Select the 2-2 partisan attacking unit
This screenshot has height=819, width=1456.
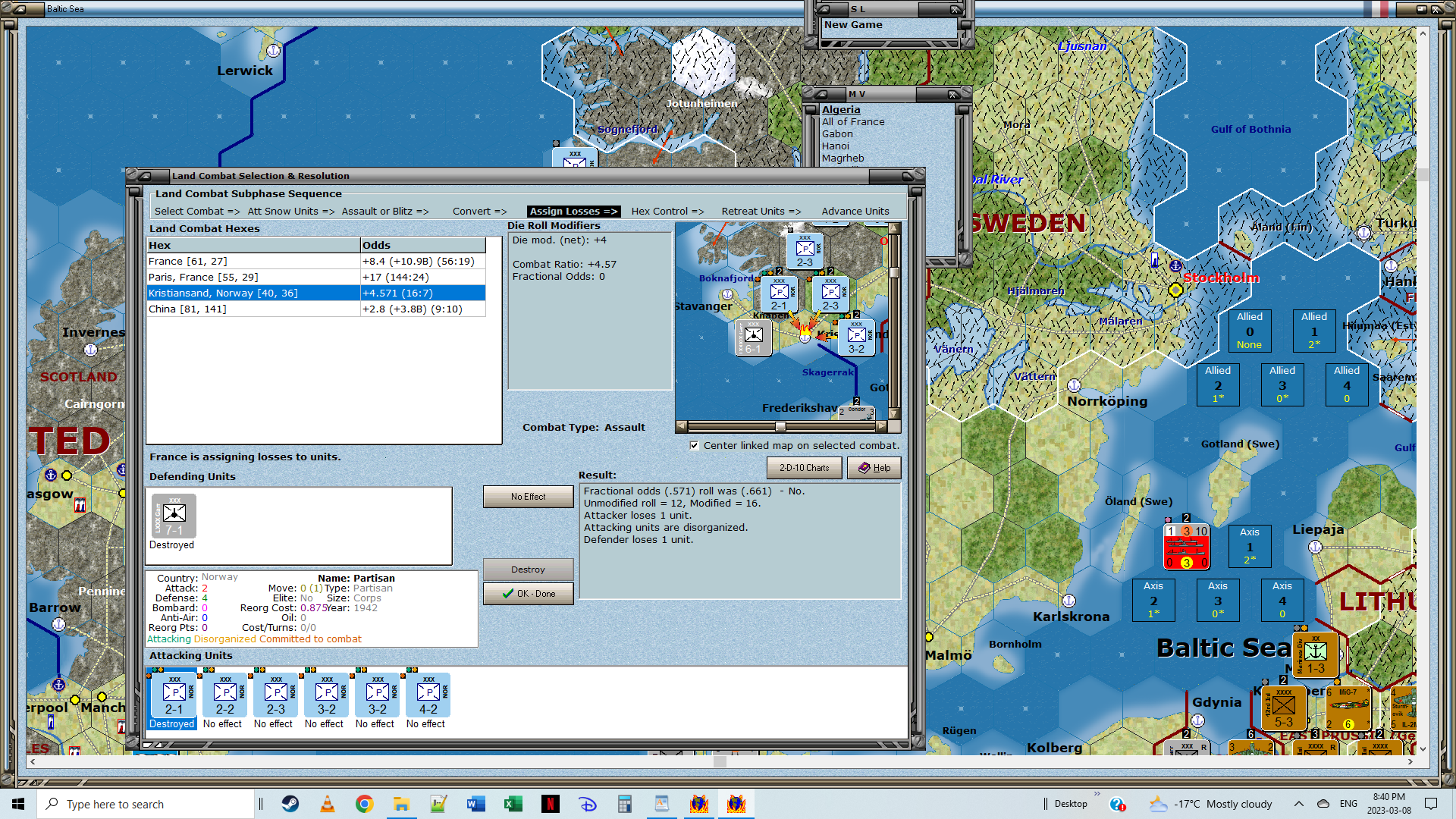pos(224,695)
